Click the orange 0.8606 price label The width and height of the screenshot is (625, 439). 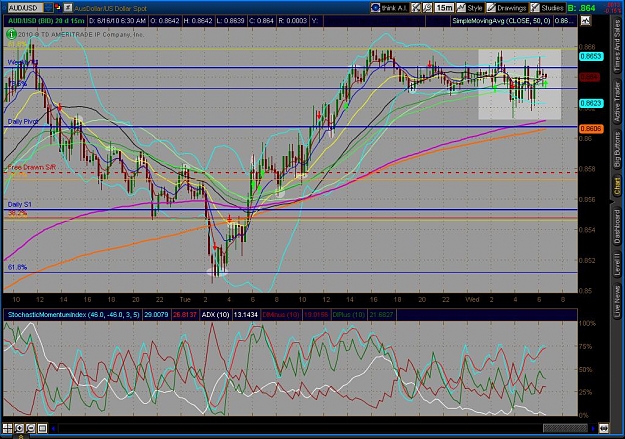click(x=591, y=129)
